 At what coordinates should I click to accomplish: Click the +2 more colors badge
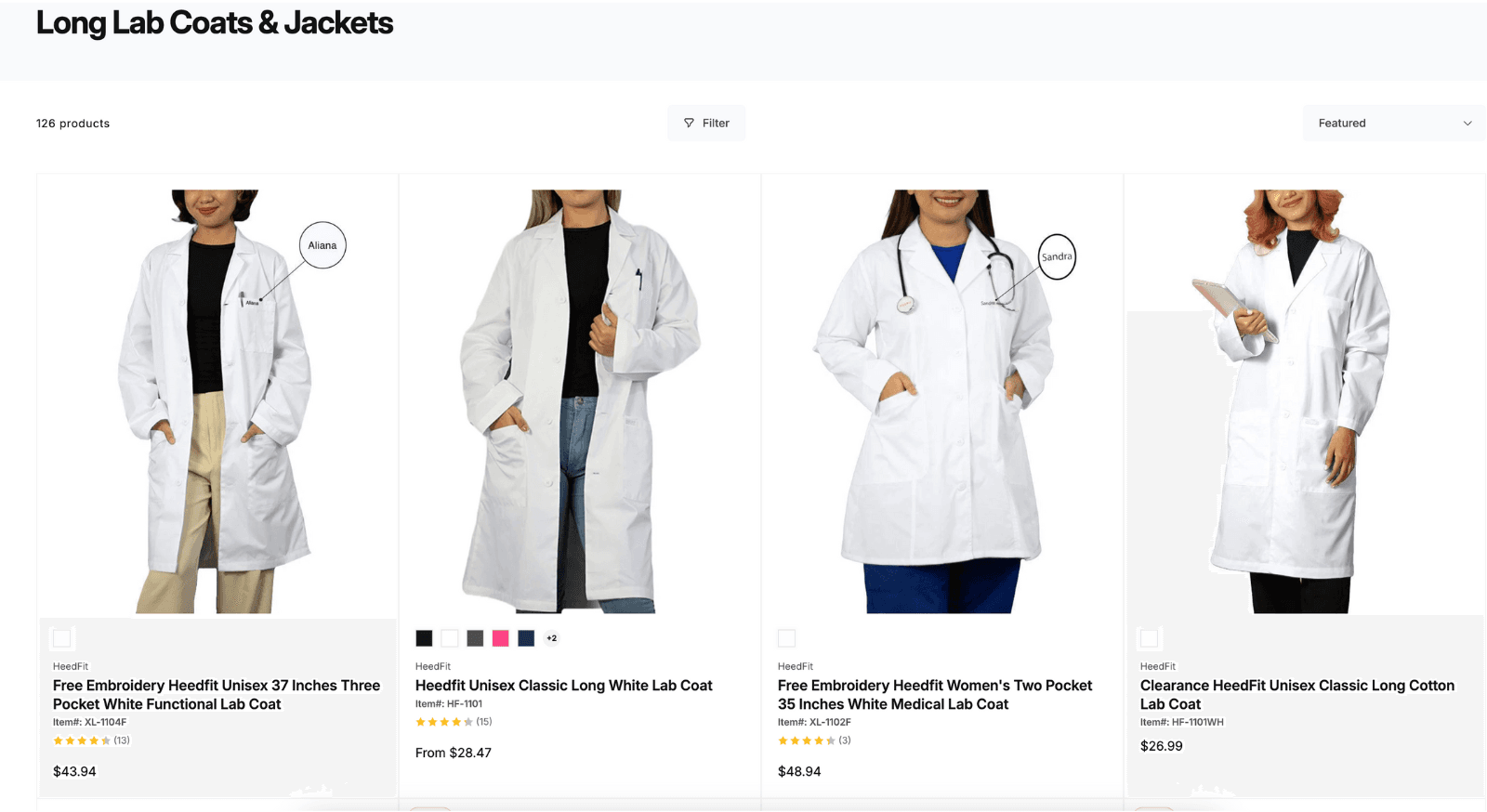tap(552, 638)
